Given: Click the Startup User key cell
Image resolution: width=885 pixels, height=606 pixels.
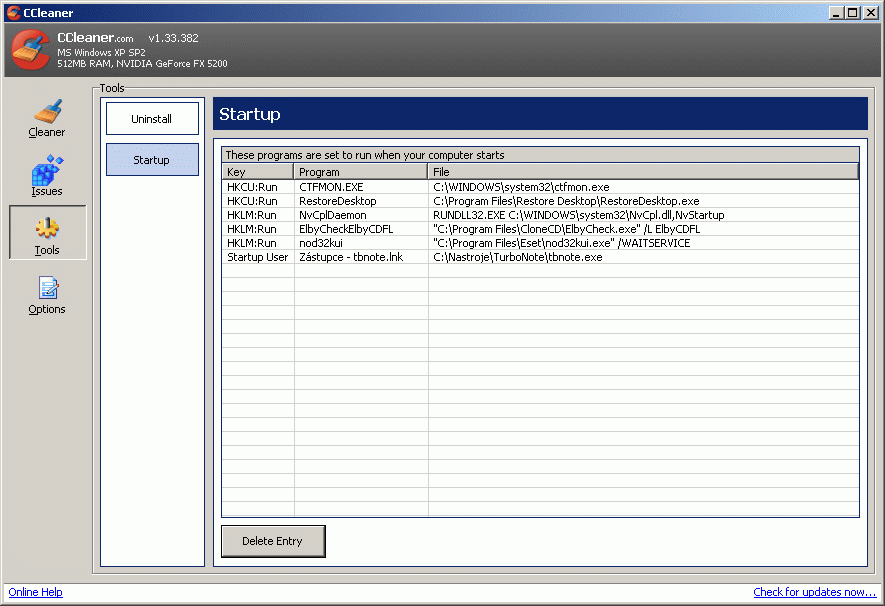Looking at the screenshot, I should coord(257,257).
